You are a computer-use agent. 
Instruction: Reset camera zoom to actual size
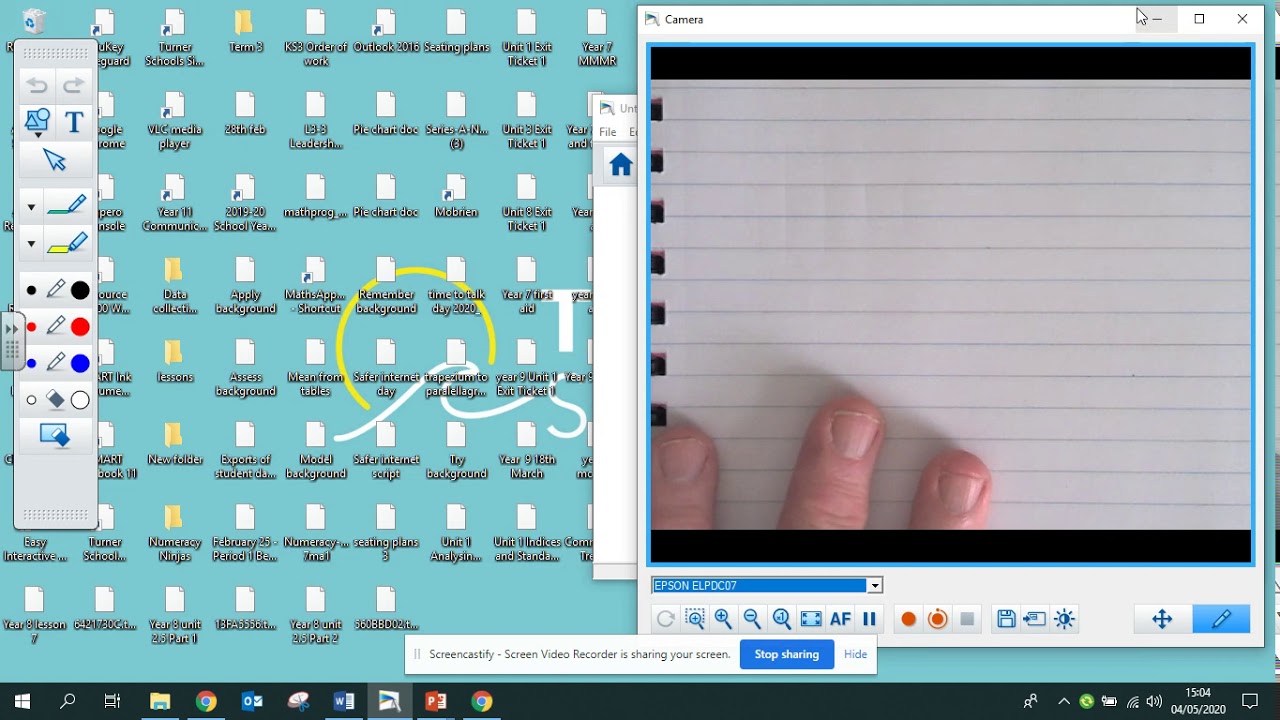[782, 619]
